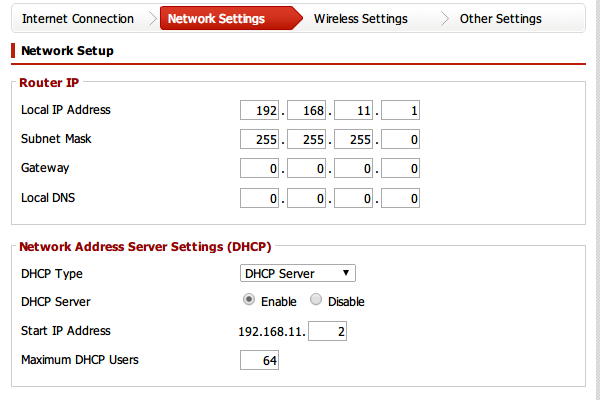Click the Start IP Address last octet field
The width and height of the screenshot is (600, 400).
tap(328, 331)
